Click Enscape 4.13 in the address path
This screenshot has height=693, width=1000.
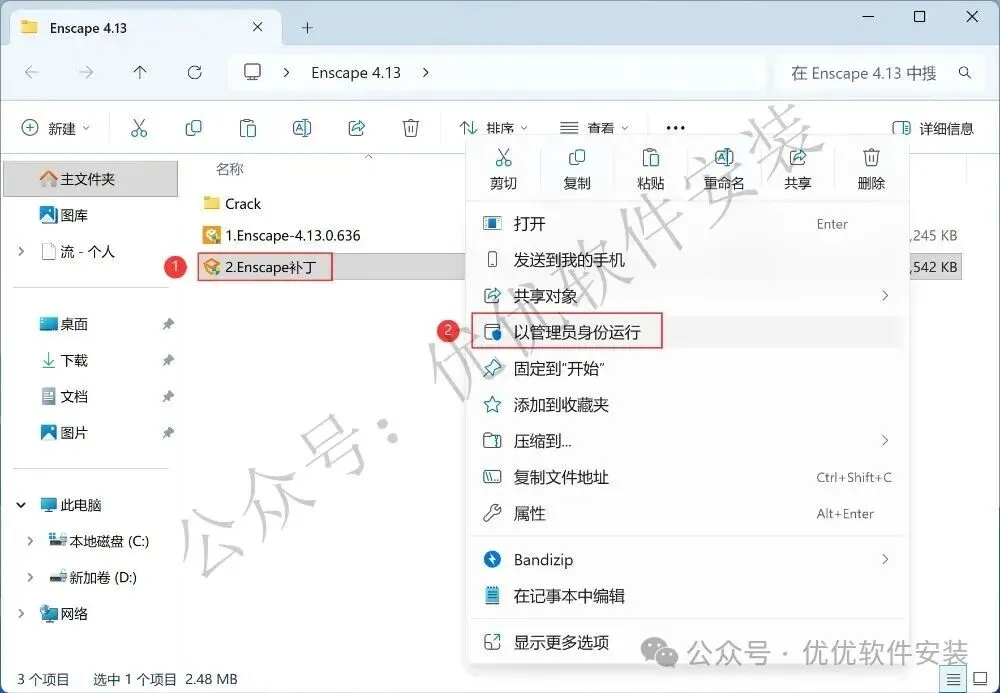[356, 73]
